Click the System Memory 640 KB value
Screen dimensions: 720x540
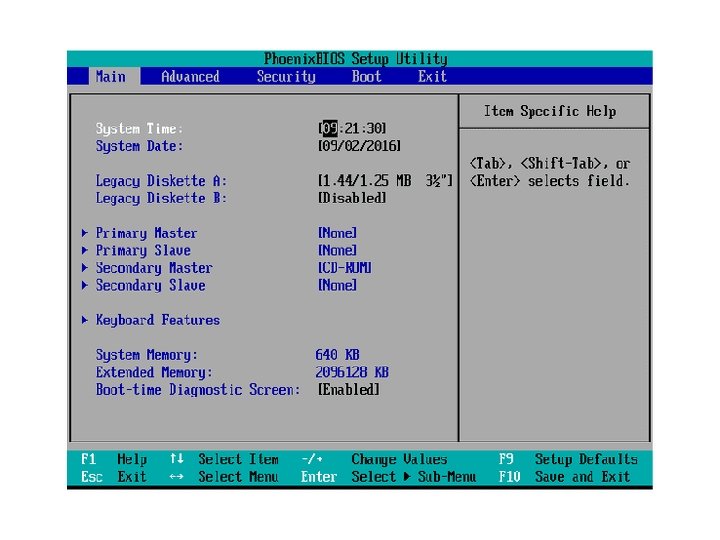[x=338, y=355]
